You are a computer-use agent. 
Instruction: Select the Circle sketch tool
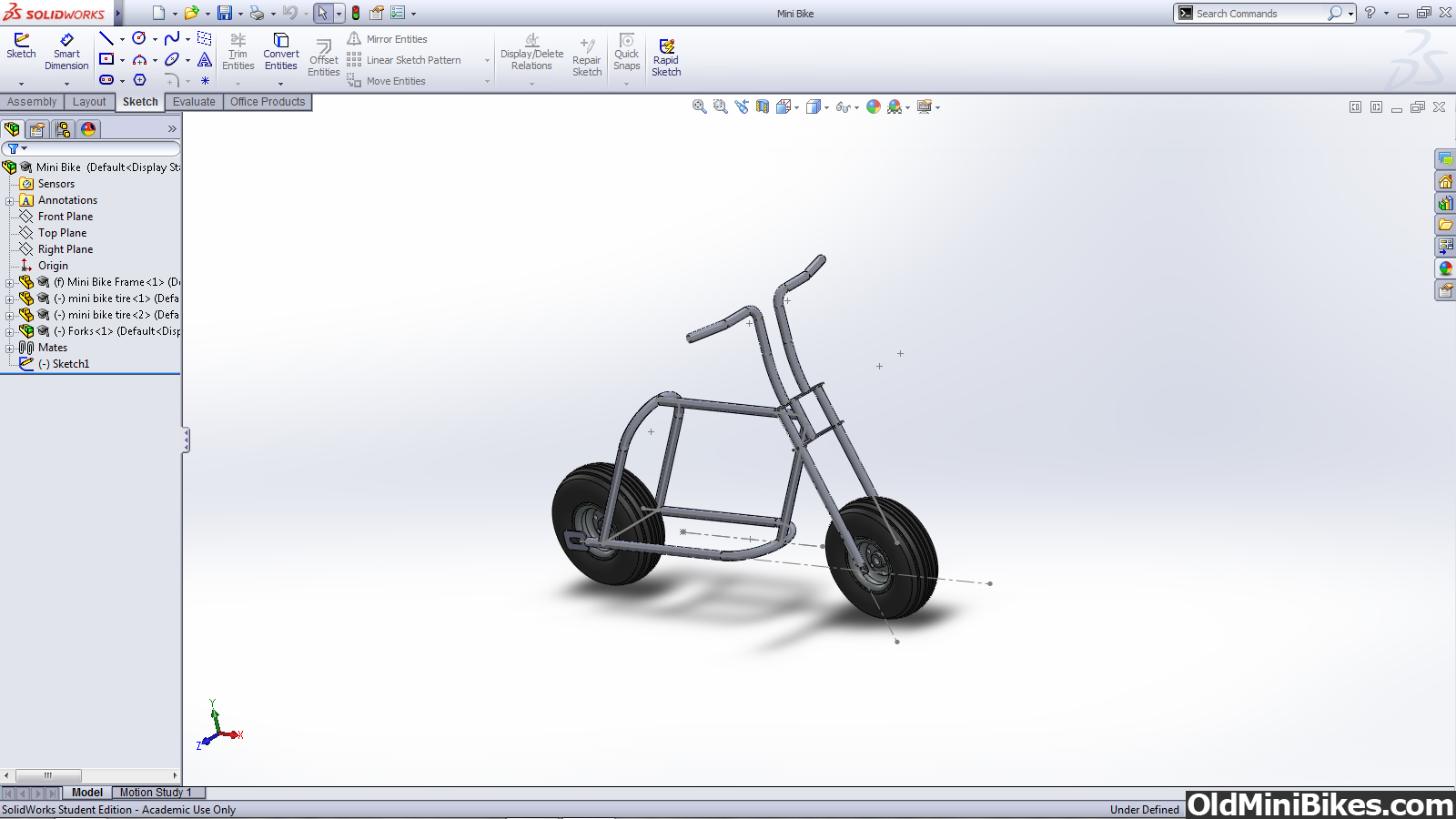click(x=139, y=38)
